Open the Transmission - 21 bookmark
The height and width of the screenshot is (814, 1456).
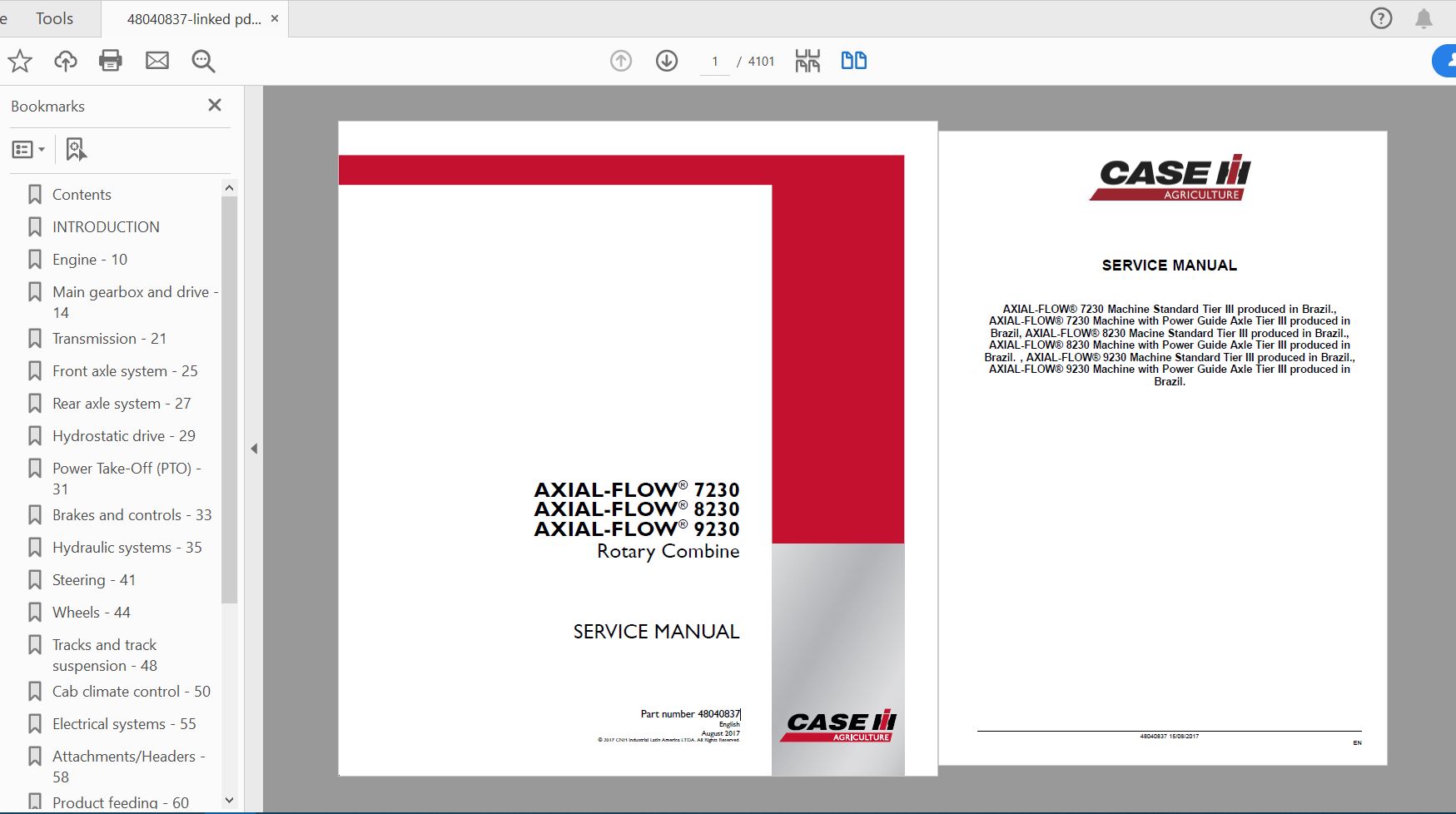(109, 339)
